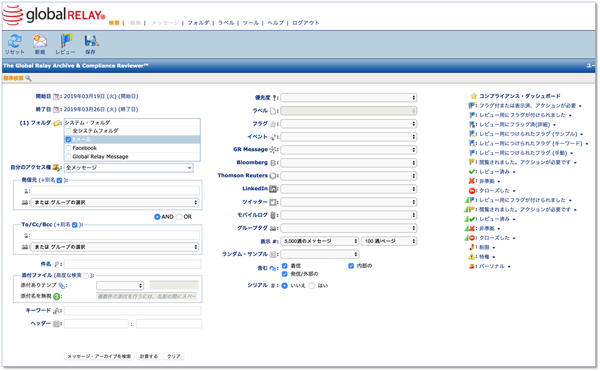
Task: Open the 発信元 group selection dropdown
Action: (115, 202)
